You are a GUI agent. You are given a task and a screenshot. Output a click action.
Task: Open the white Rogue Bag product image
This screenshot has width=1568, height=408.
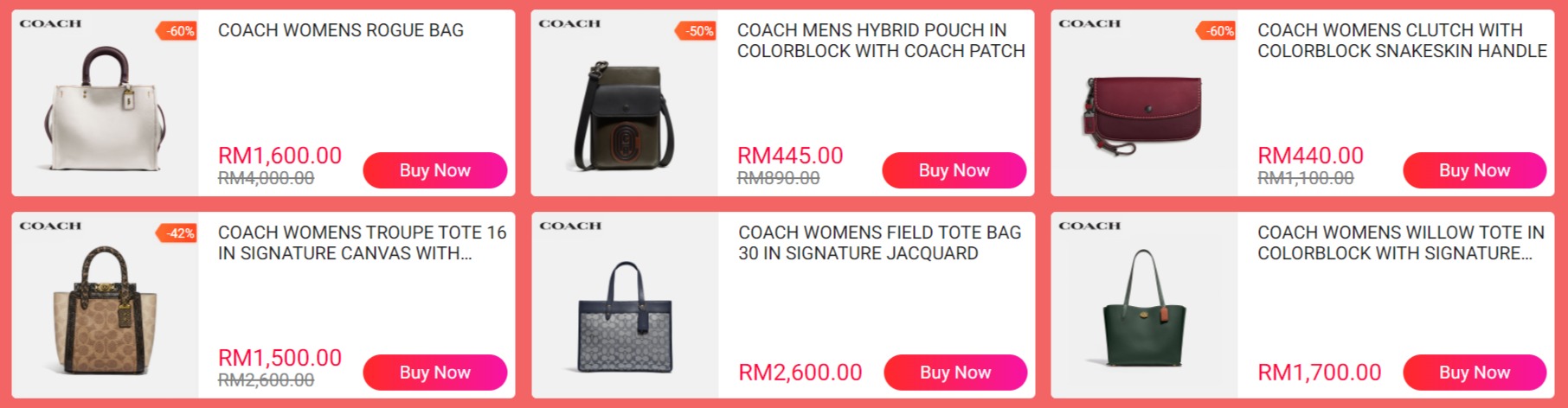tap(105, 108)
